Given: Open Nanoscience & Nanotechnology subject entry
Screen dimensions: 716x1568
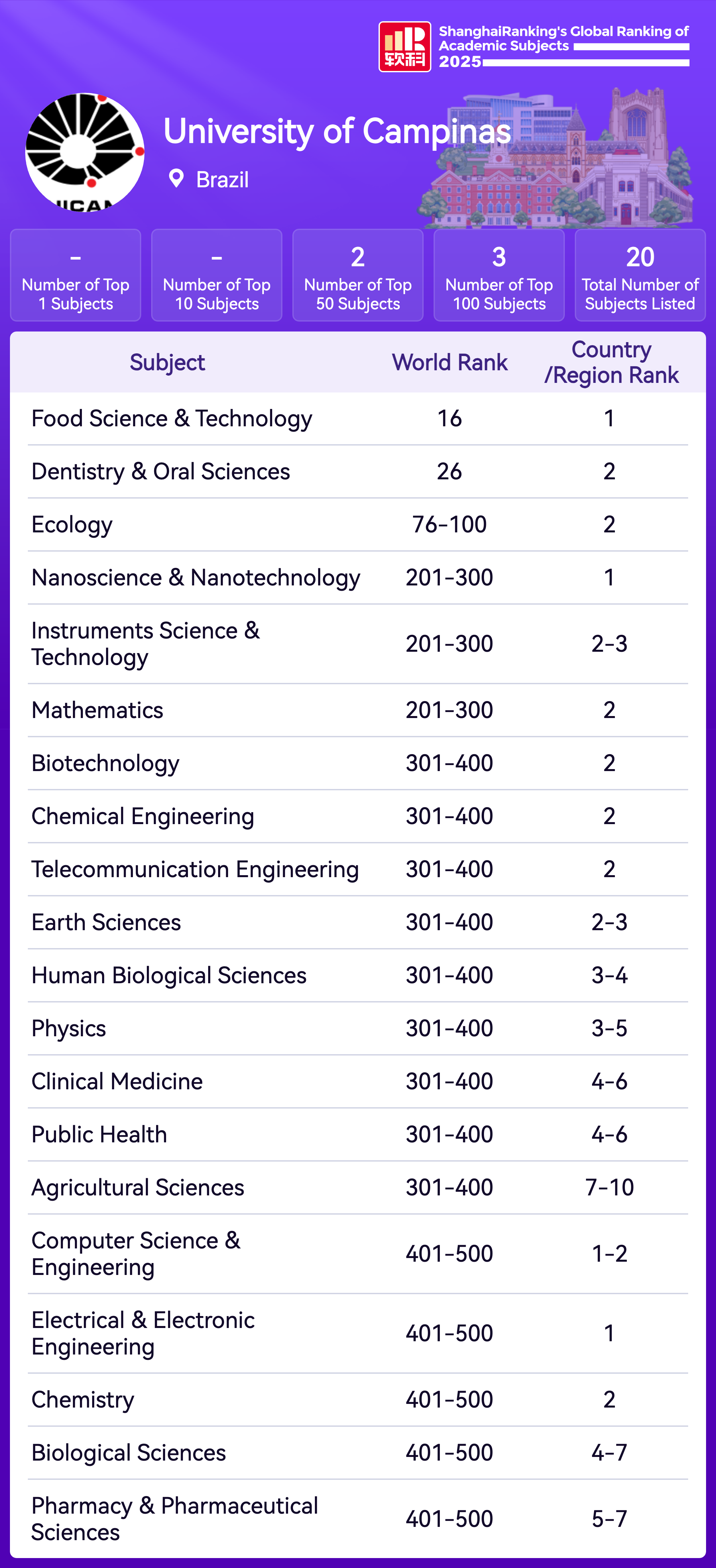Looking at the screenshot, I should click(196, 578).
